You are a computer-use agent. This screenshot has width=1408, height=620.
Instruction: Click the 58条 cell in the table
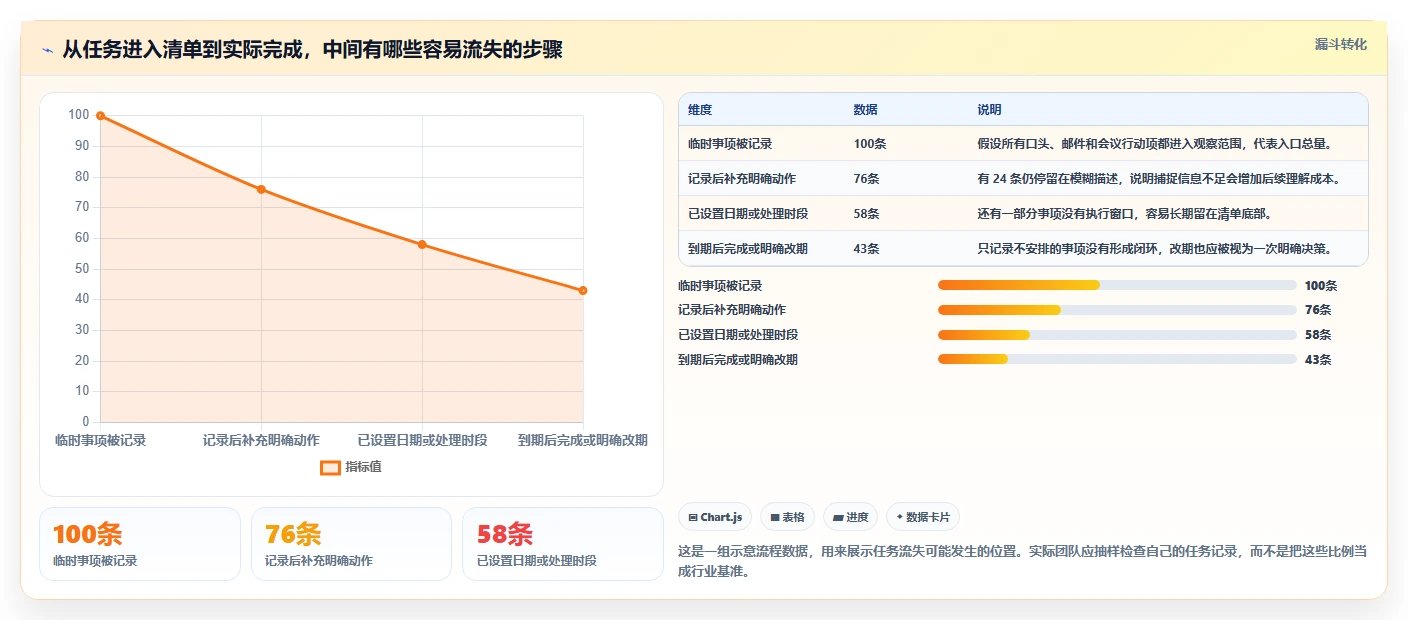pyautogui.click(x=867, y=214)
